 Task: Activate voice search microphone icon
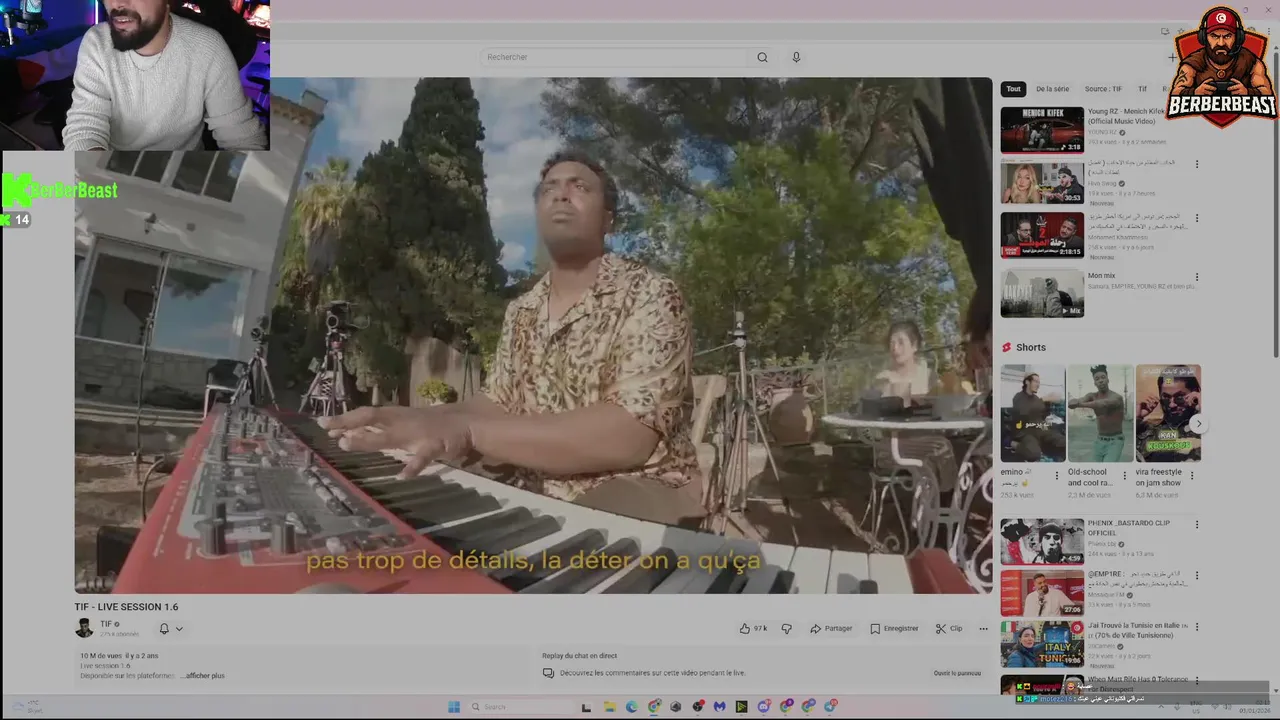(796, 57)
